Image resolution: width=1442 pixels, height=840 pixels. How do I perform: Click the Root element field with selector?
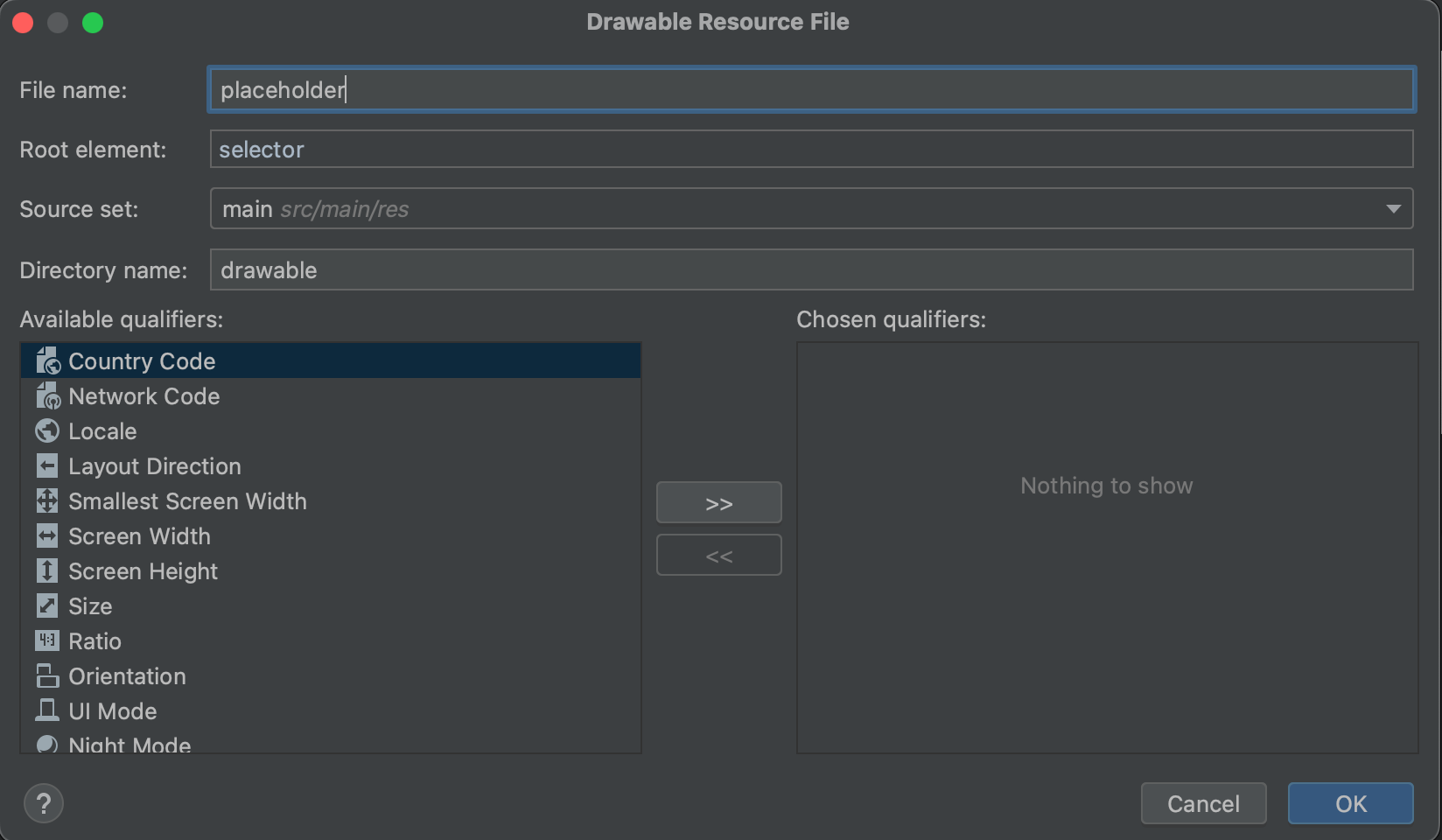[x=811, y=149]
